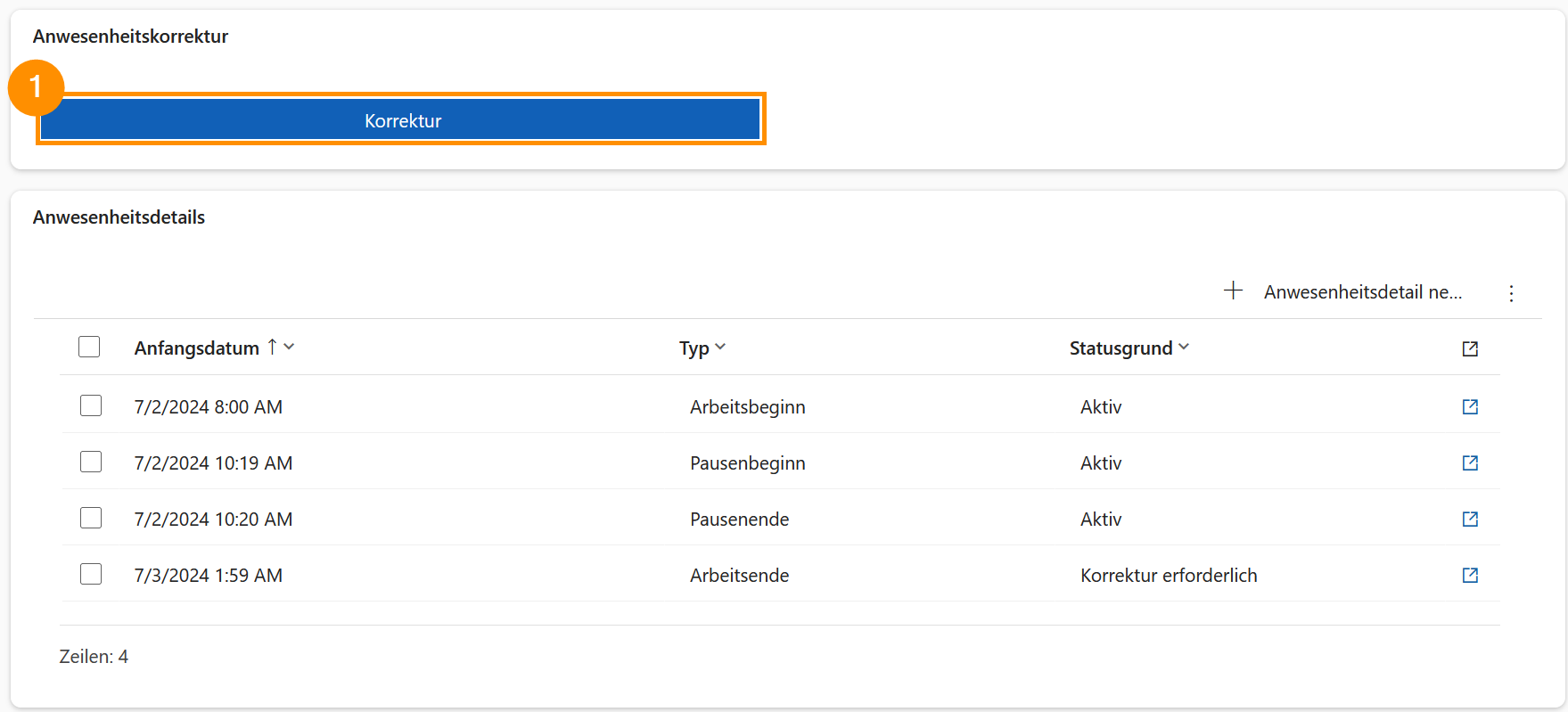Click the plus icon for new Anwesenheitsdetail

1233,291
